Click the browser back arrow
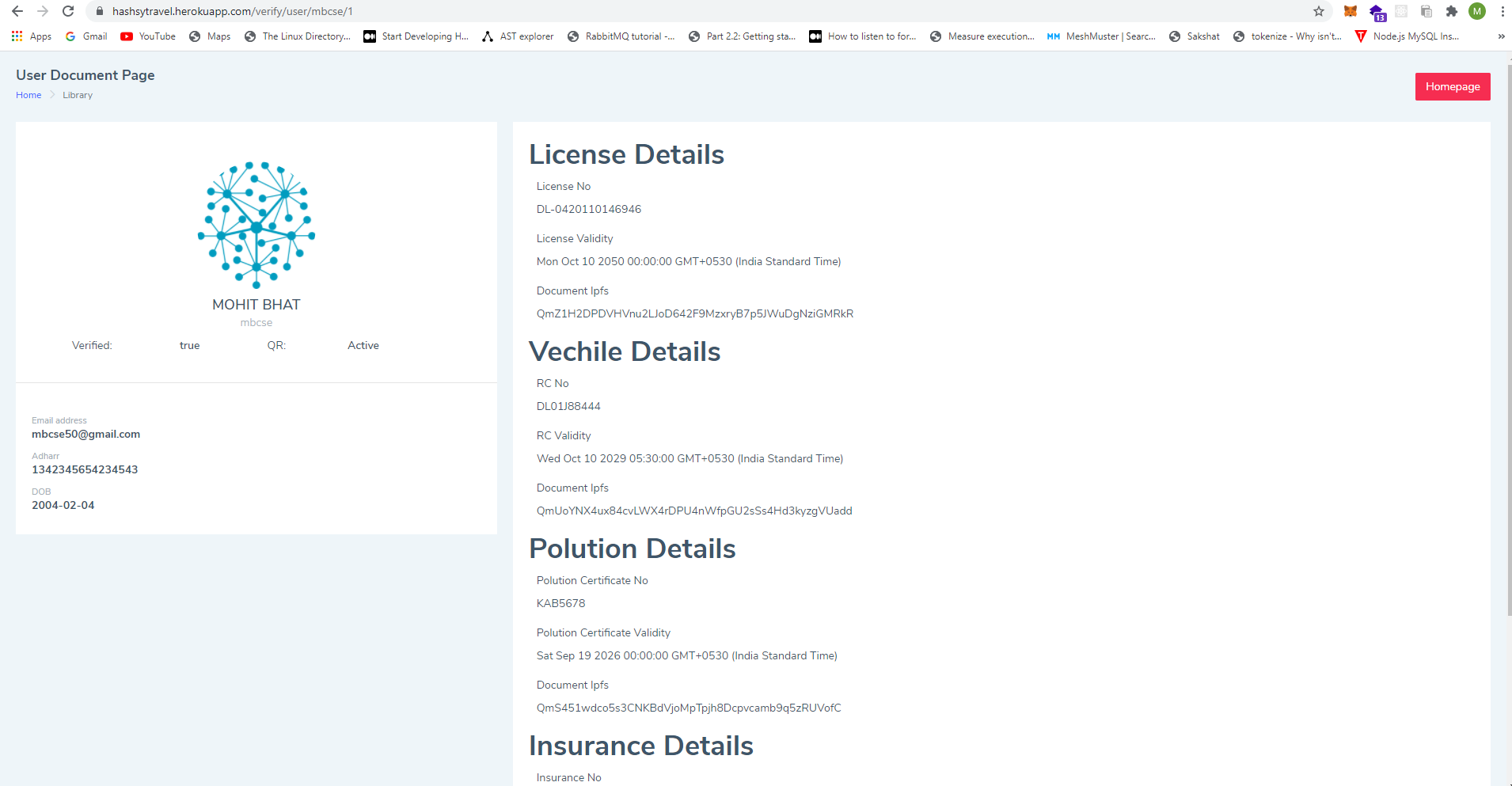1512x786 pixels. pos(17,11)
